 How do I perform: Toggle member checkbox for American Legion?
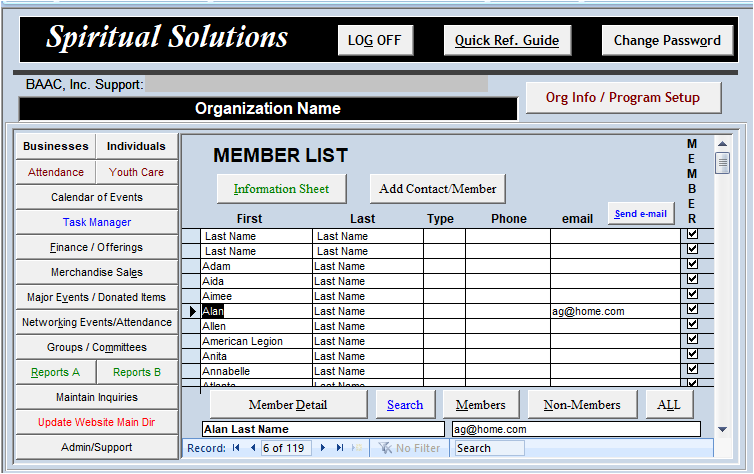pos(692,340)
